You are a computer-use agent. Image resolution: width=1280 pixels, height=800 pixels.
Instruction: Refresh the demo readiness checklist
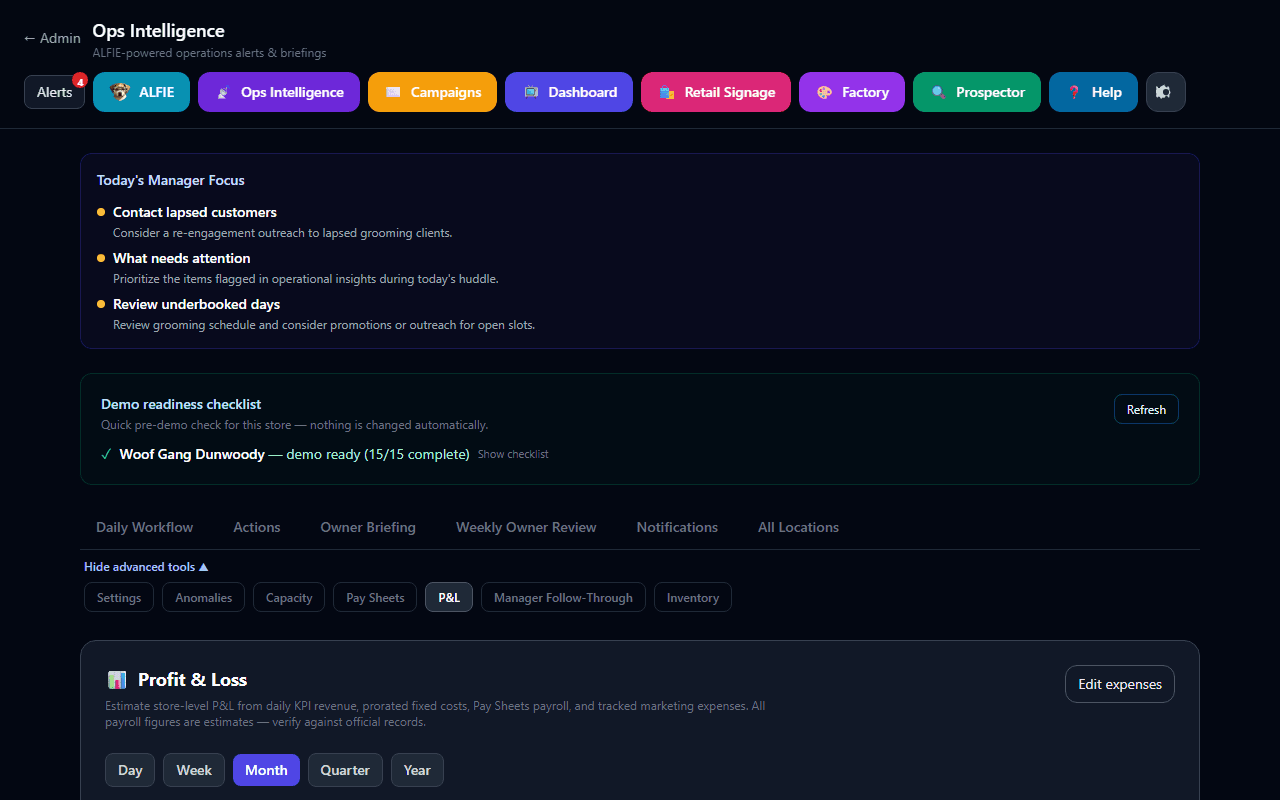click(x=1146, y=409)
